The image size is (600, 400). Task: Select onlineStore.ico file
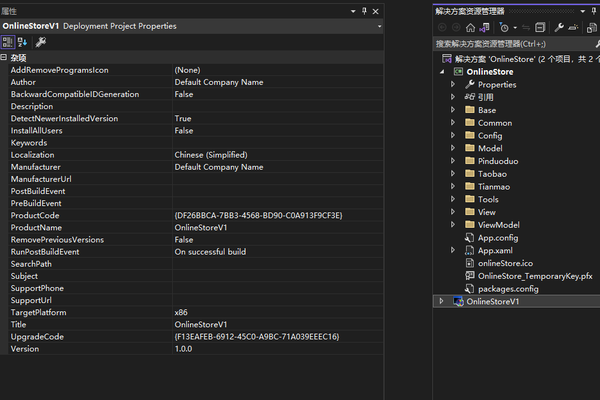click(x=507, y=263)
